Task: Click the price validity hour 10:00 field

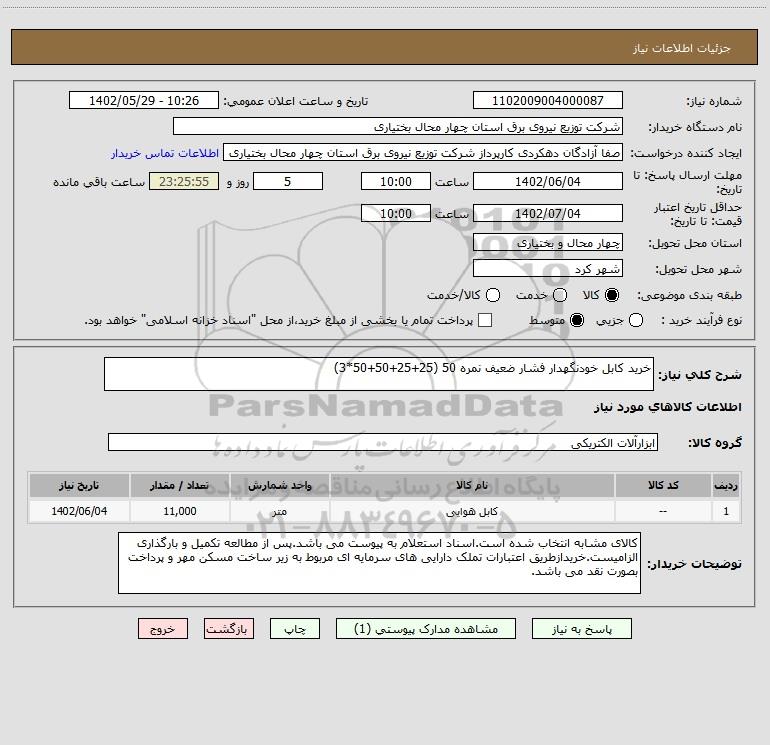Action: [396, 213]
